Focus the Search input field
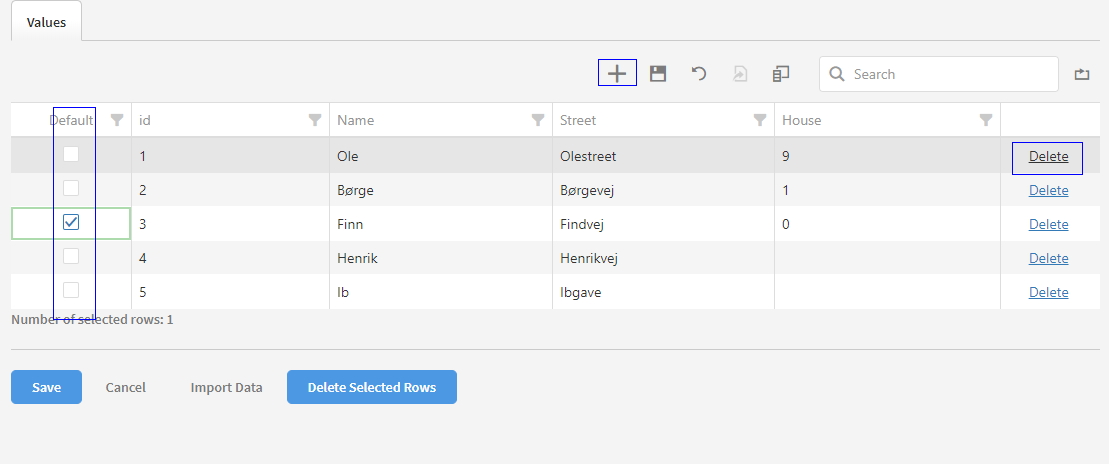The width and height of the screenshot is (1109, 464). pos(950,74)
